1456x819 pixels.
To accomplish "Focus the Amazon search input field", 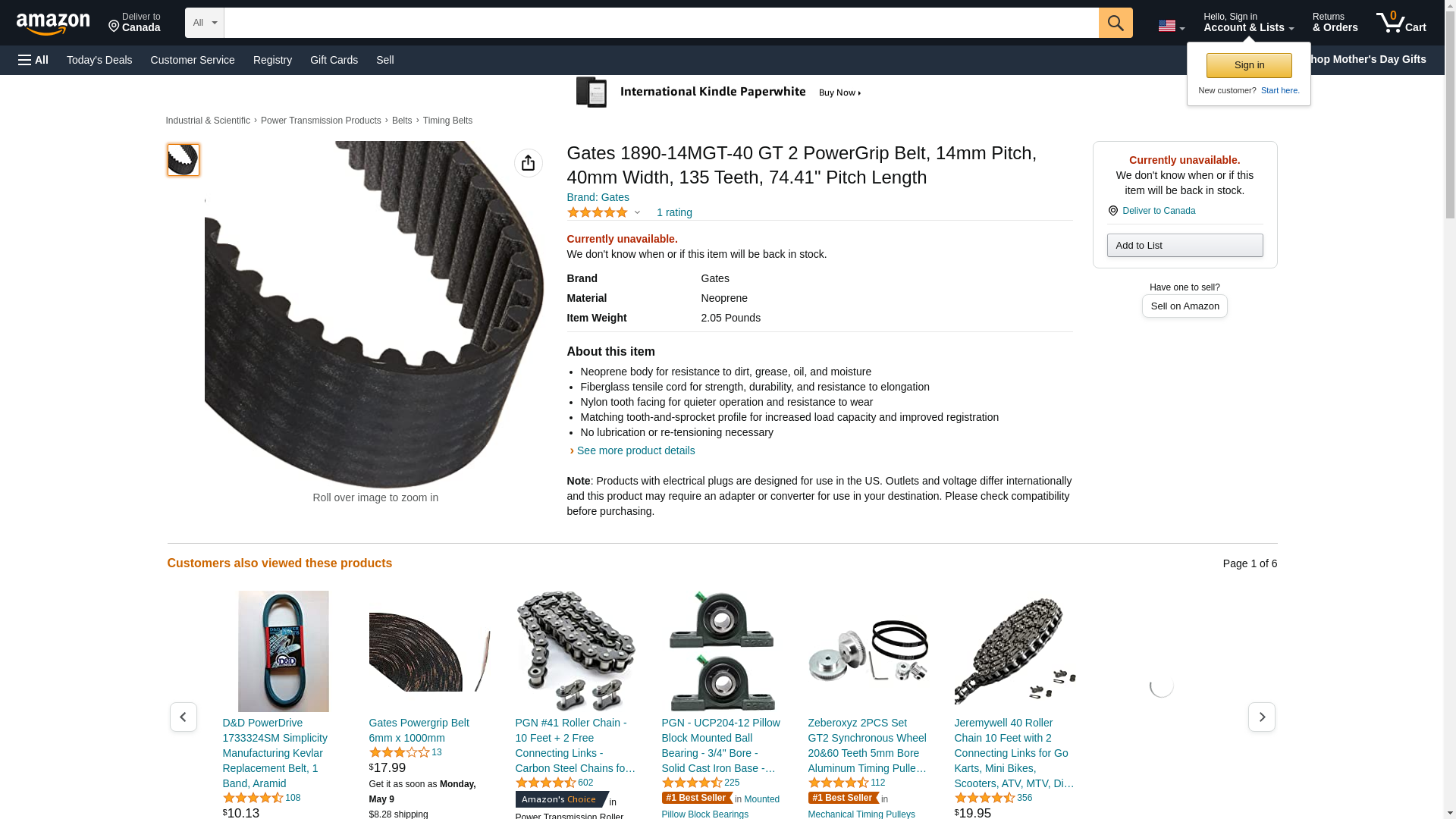I will (x=661, y=23).
